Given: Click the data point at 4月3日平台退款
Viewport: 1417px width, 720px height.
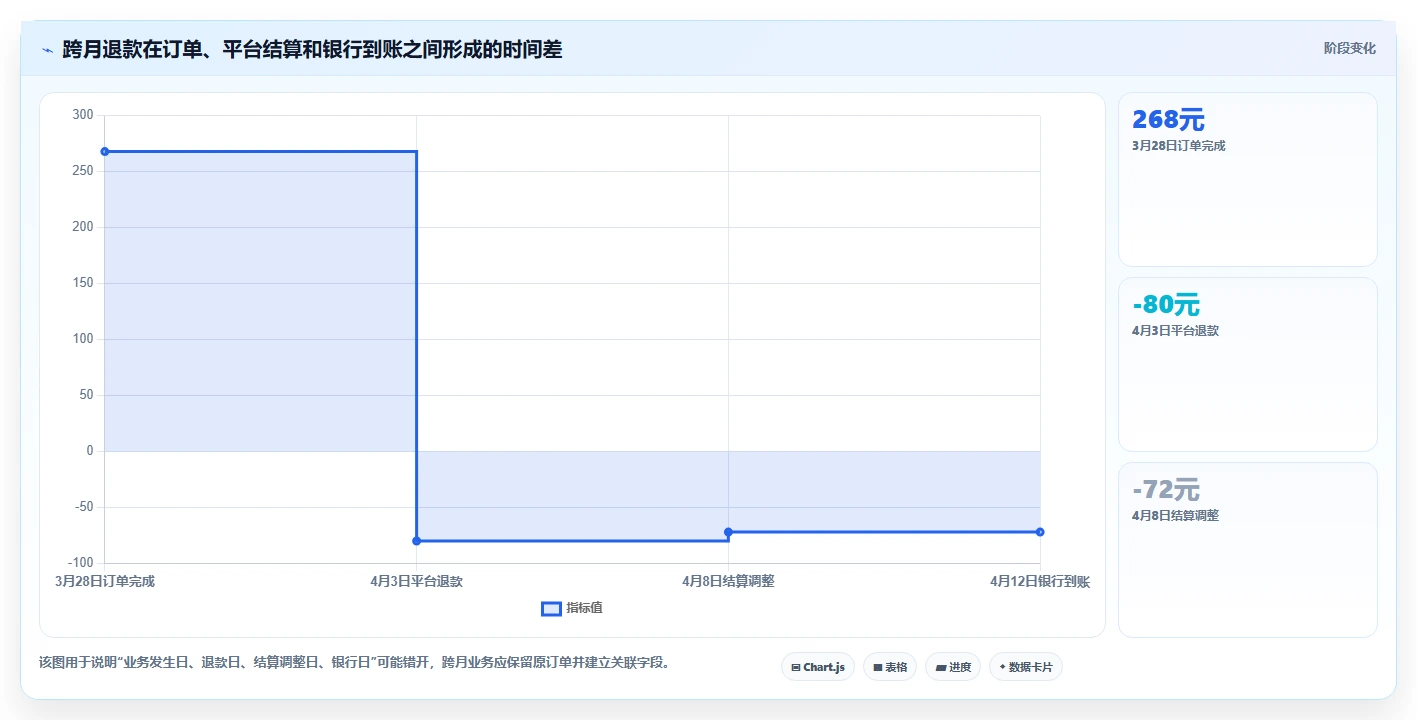Looking at the screenshot, I should tap(416, 541).
